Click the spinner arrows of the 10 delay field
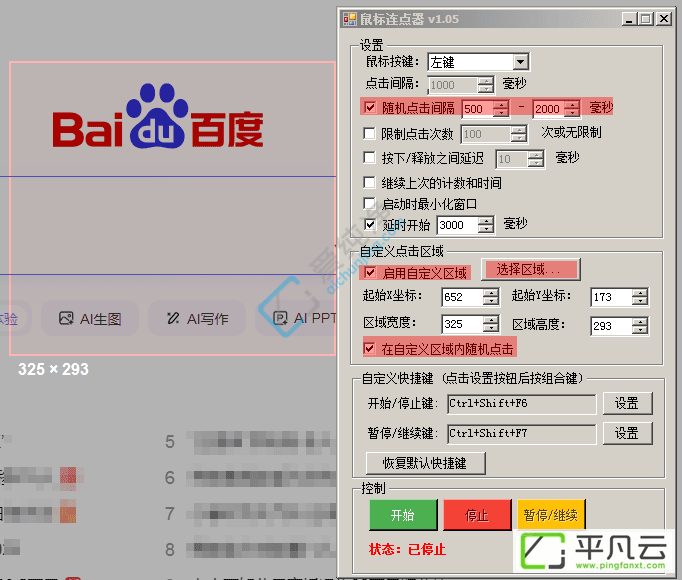The width and height of the screenshot is (682, 580). coord(535,159)
